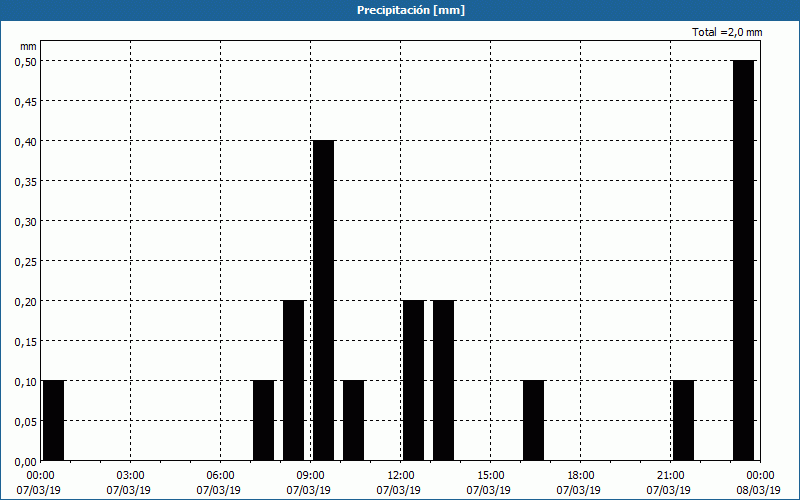Click the 0,50 y-axis value label
This screenshot has width=800, height=500.
(26, 61)
